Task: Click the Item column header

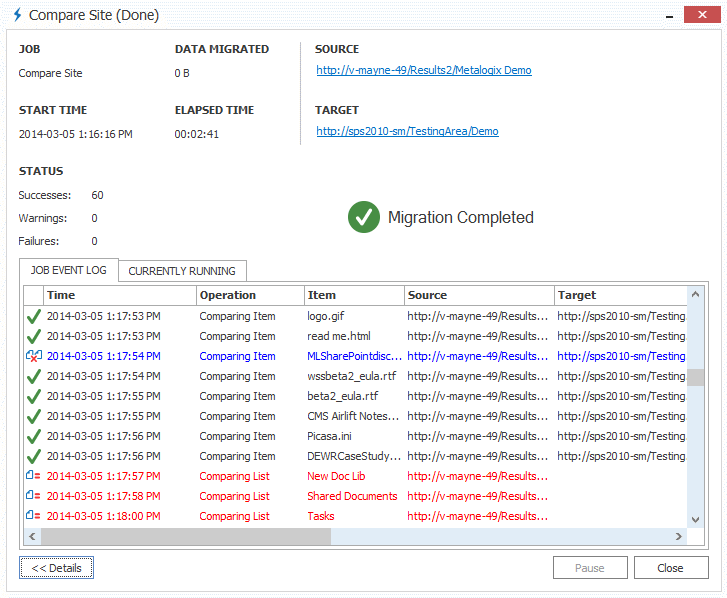Action: pos(355,295)
